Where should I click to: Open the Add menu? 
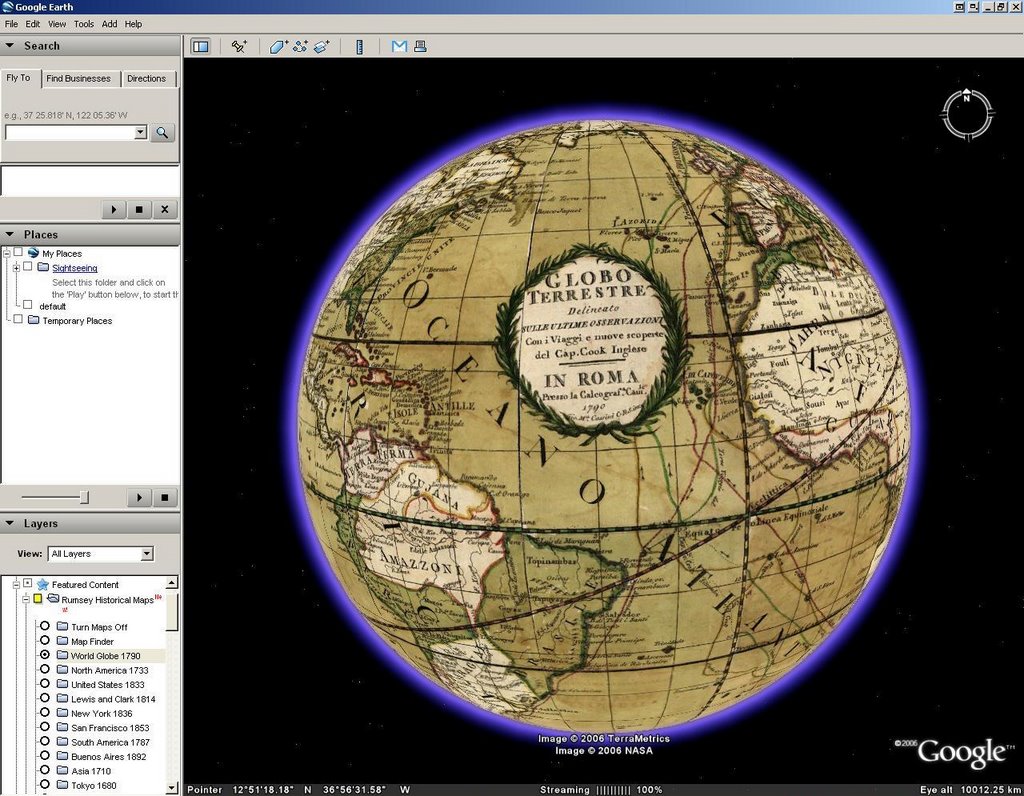tap(109, 24)
